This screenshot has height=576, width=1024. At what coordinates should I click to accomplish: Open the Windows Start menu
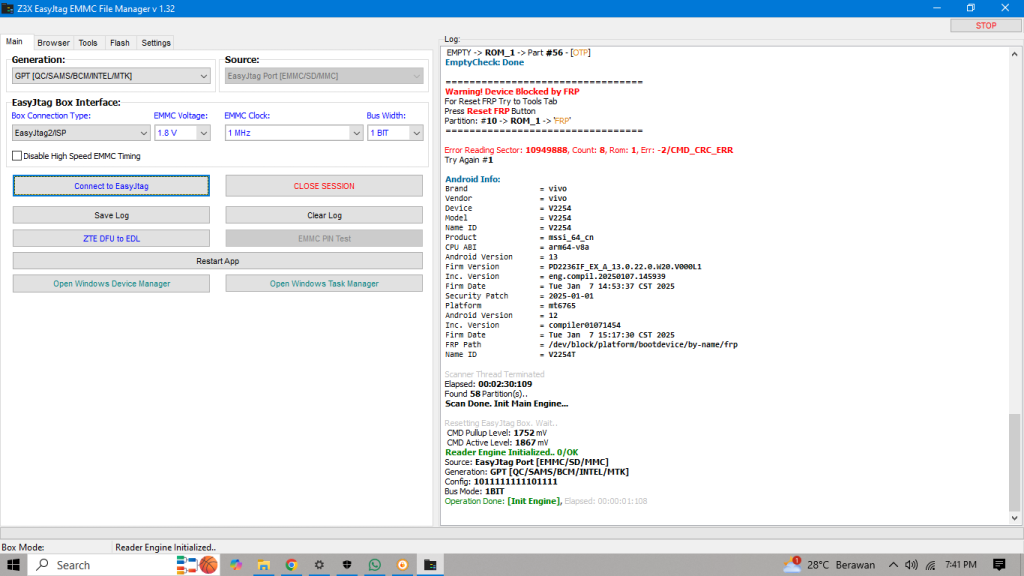point(13,565)
